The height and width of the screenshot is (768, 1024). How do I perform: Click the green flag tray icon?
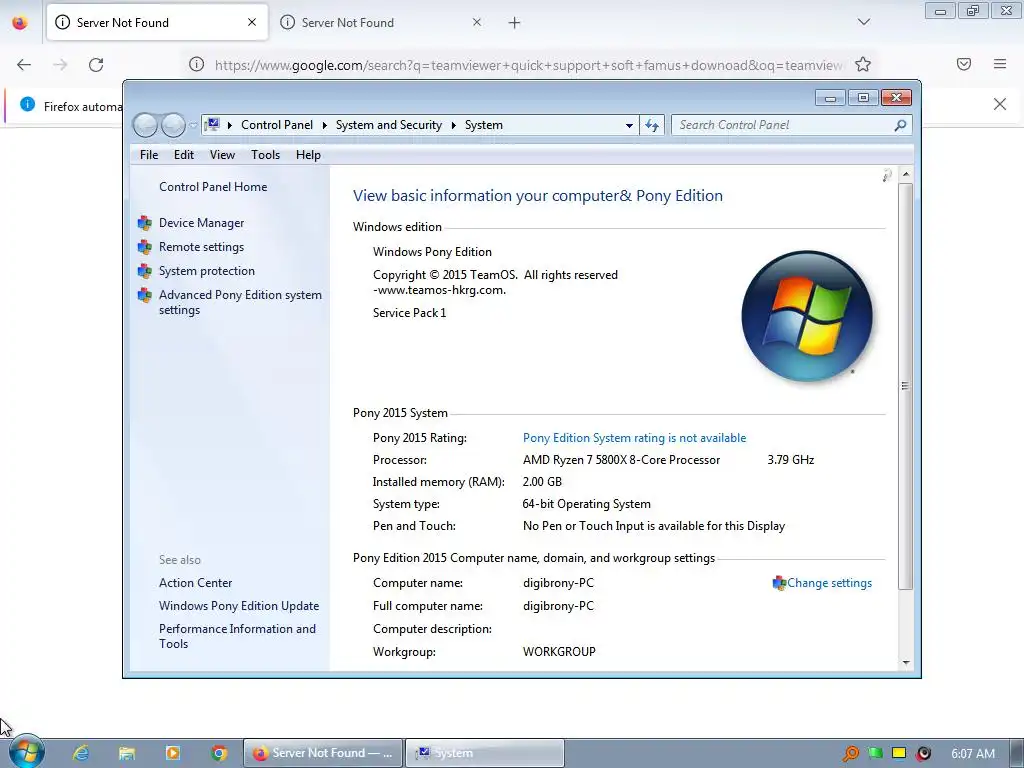click(x=875, y=754)
